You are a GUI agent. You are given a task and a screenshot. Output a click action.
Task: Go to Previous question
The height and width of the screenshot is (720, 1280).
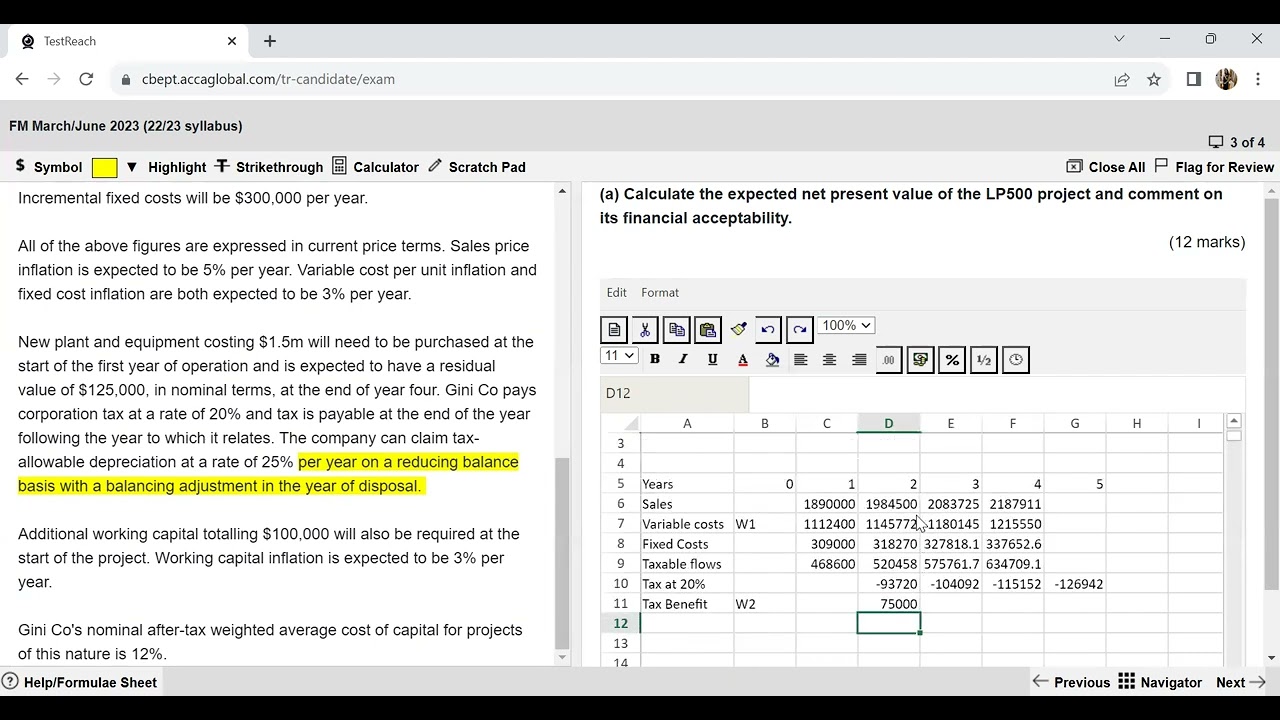1071,682
